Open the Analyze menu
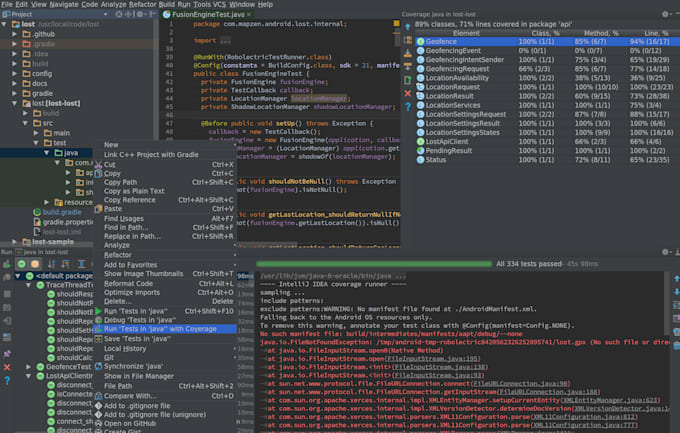Image resolution: width=680 pixels, height=433 pixels. tap(113, 4)
